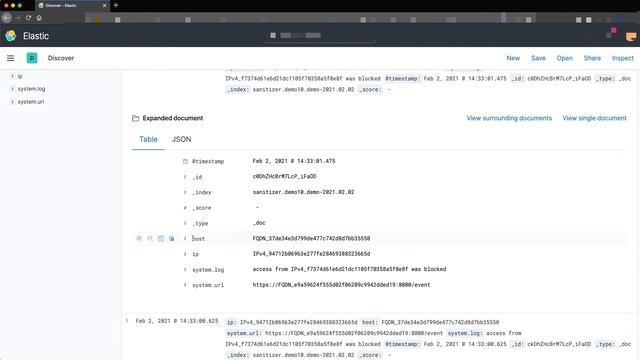Click the Elastic logo icon

click(11, 36)
